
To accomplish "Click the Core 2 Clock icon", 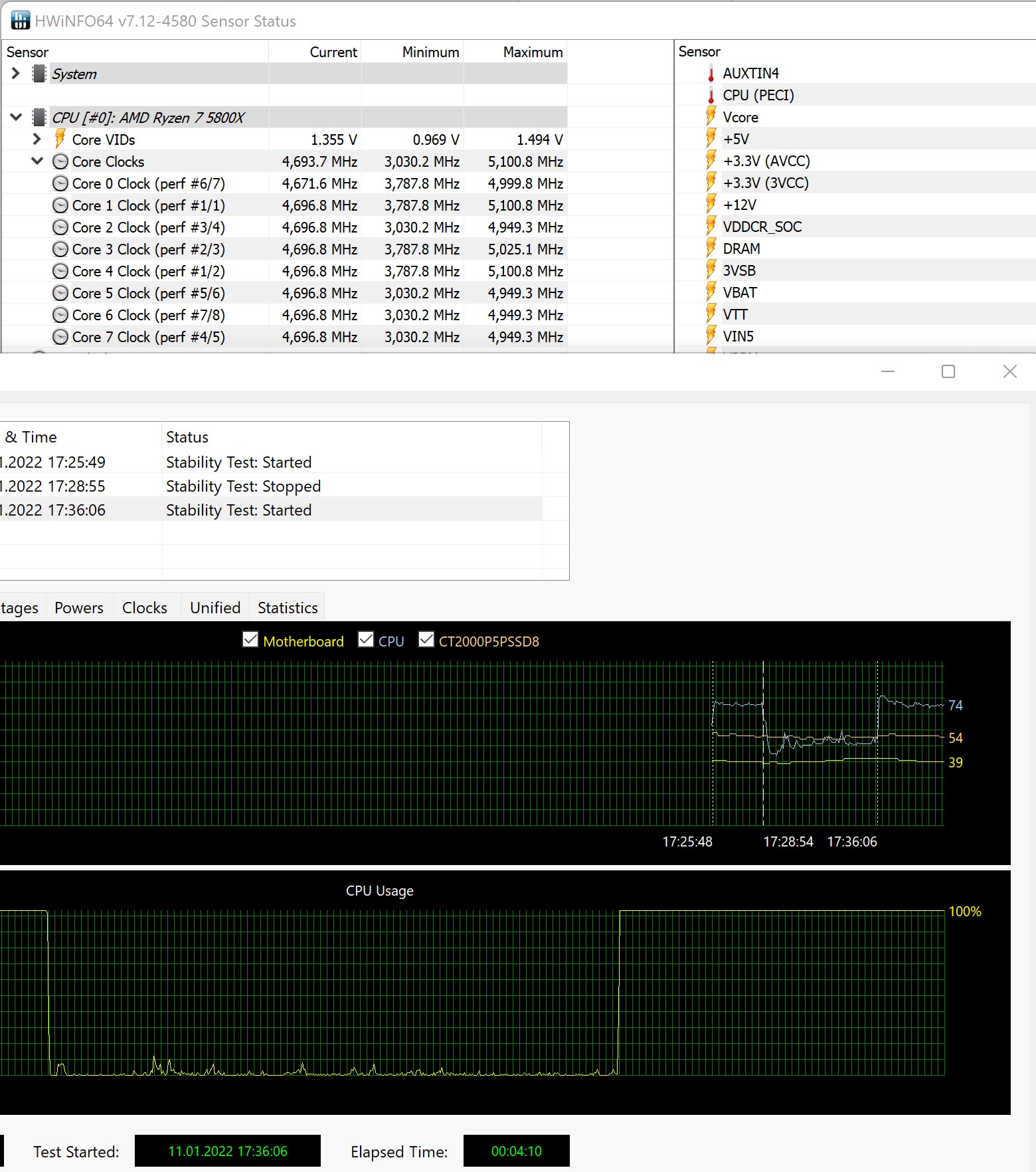I will click(60, 227).
